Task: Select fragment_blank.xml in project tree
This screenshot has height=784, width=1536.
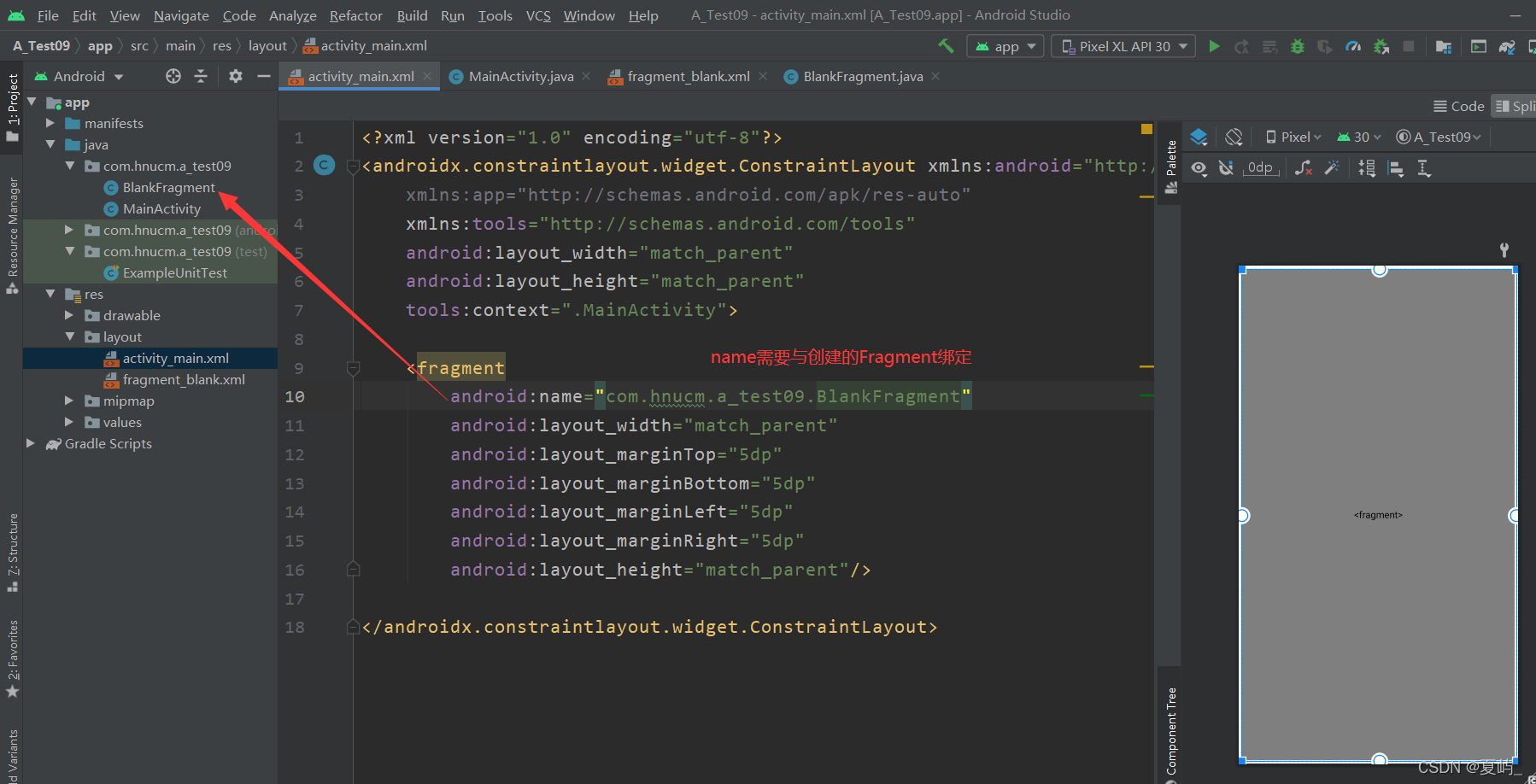Action: coord(184,379)
